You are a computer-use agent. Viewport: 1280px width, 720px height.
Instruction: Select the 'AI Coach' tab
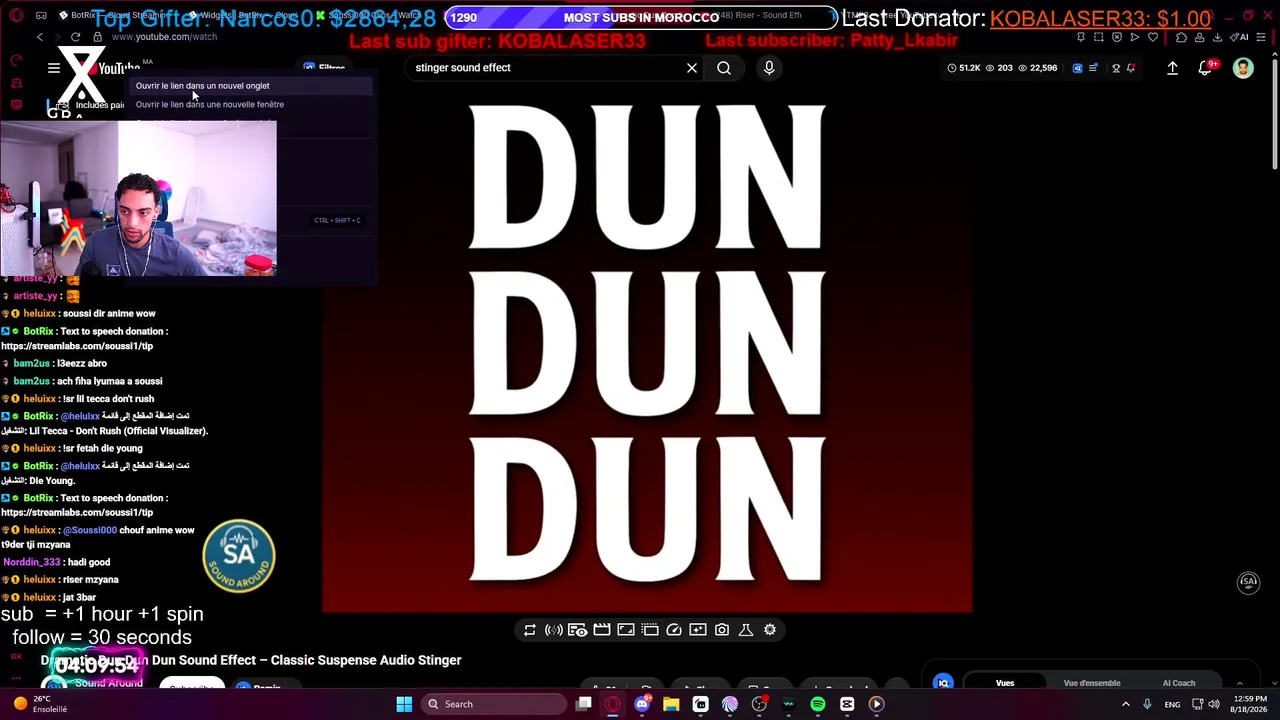1179,683
